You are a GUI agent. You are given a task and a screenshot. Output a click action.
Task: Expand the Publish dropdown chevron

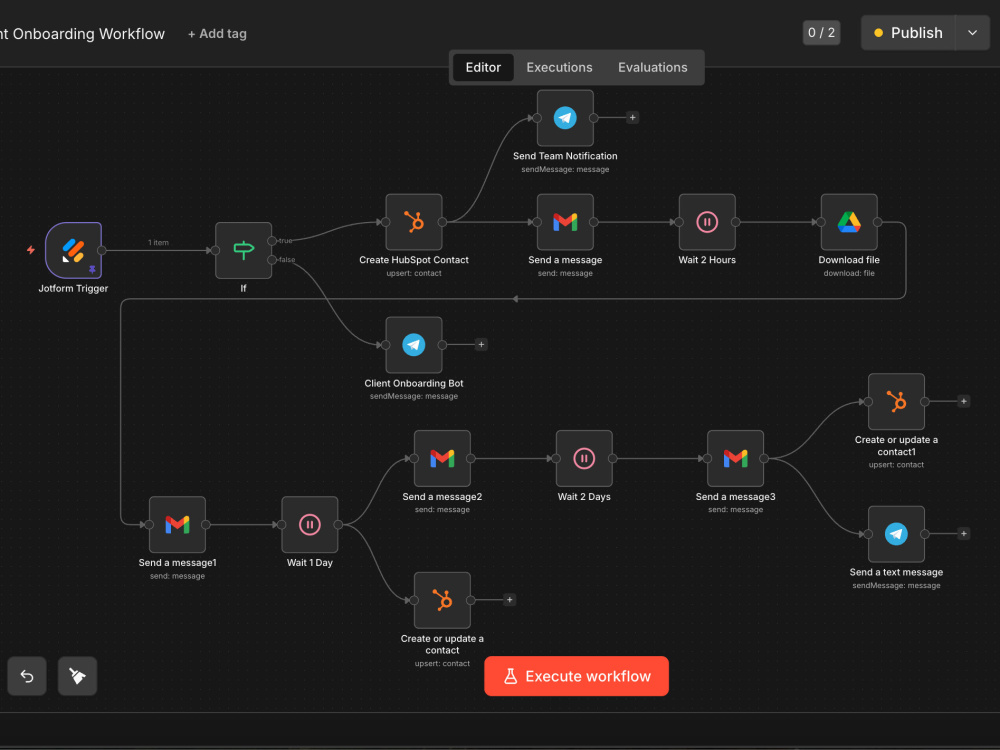click(x=973, y=33)
